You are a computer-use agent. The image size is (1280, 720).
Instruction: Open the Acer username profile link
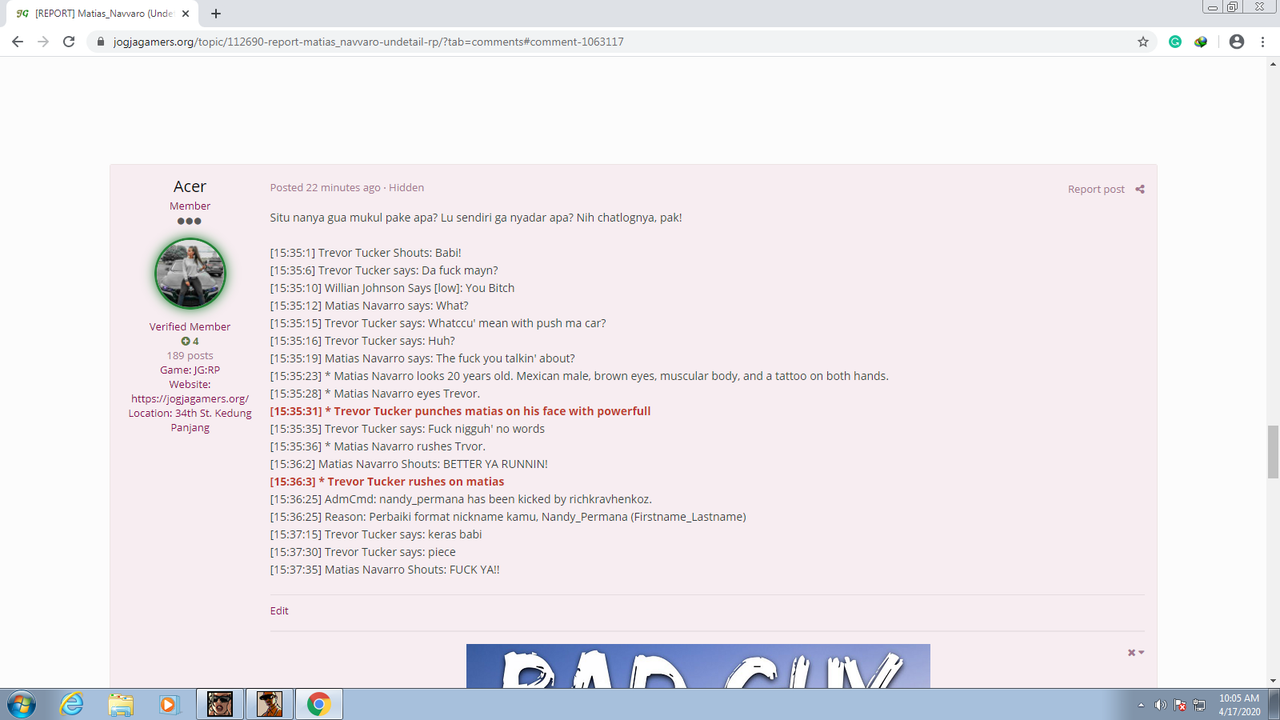[x=190, y=187]
